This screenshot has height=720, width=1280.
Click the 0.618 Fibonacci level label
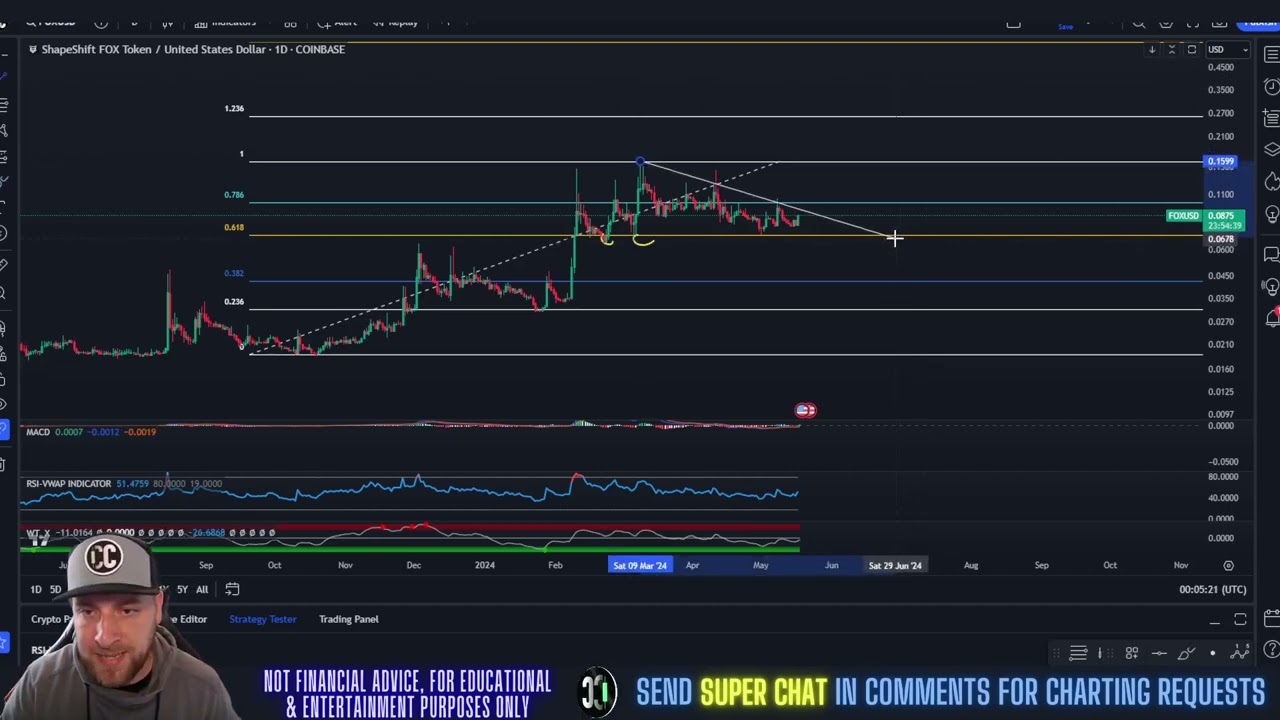(x=234, y=228)
